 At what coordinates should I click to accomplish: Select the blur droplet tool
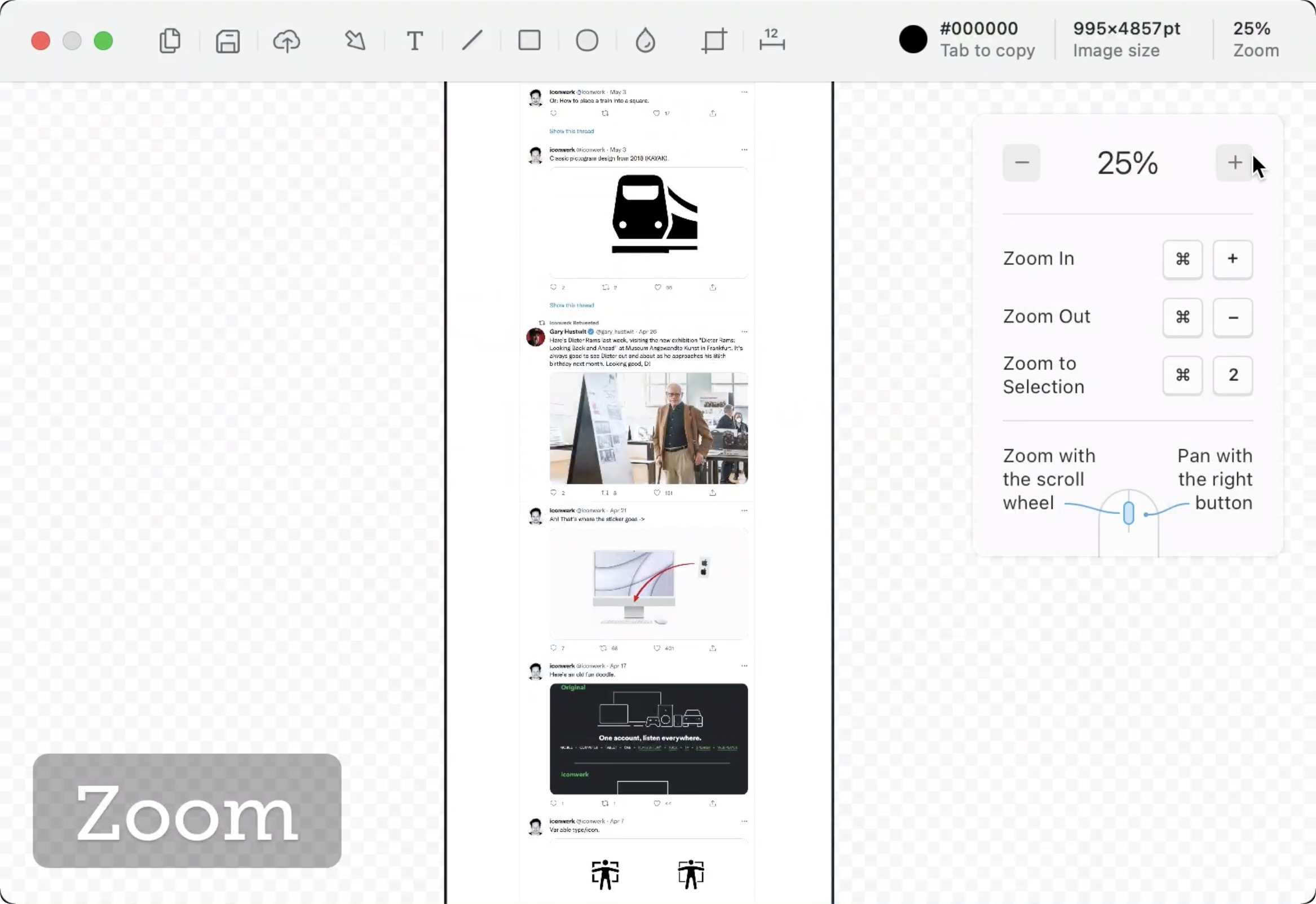pos(645,41)
